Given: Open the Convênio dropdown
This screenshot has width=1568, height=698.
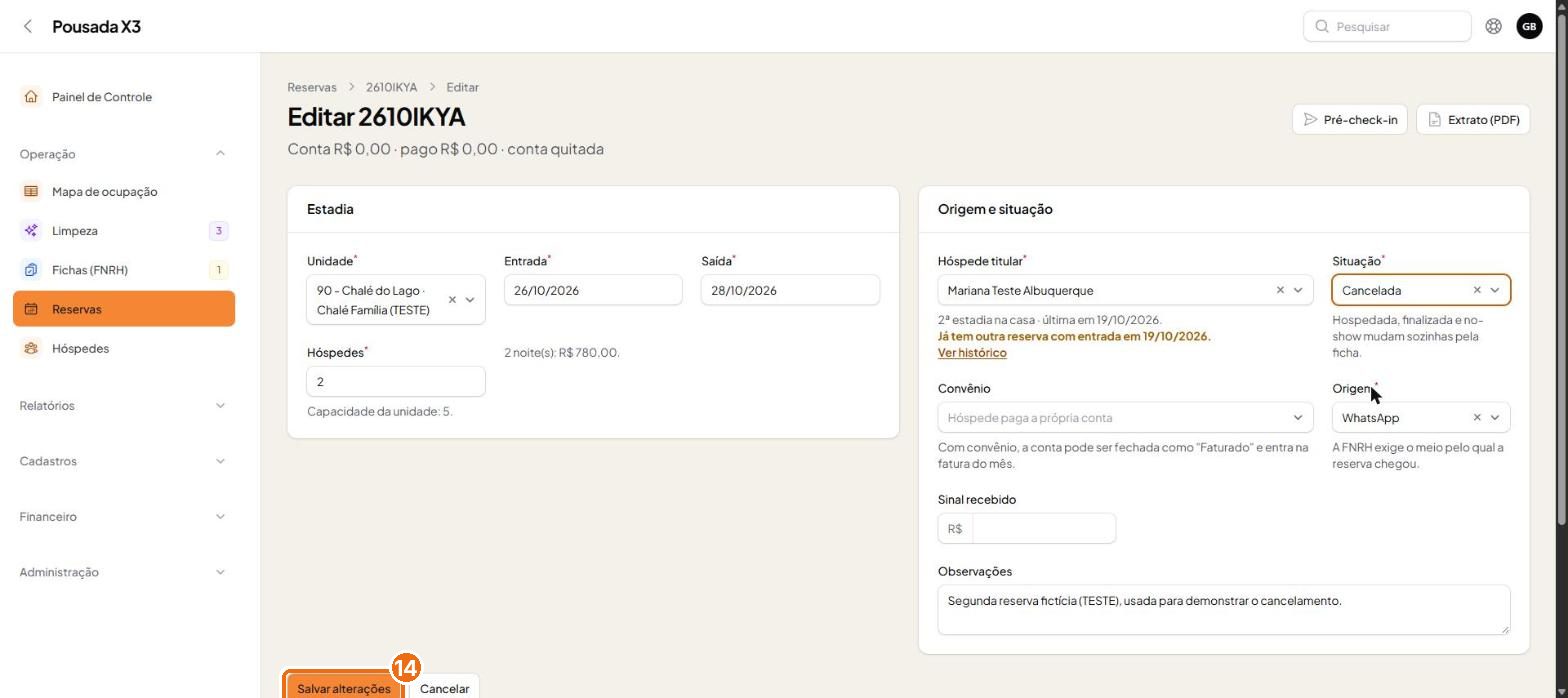Looking at the screenshot, I should (1125, 418).
